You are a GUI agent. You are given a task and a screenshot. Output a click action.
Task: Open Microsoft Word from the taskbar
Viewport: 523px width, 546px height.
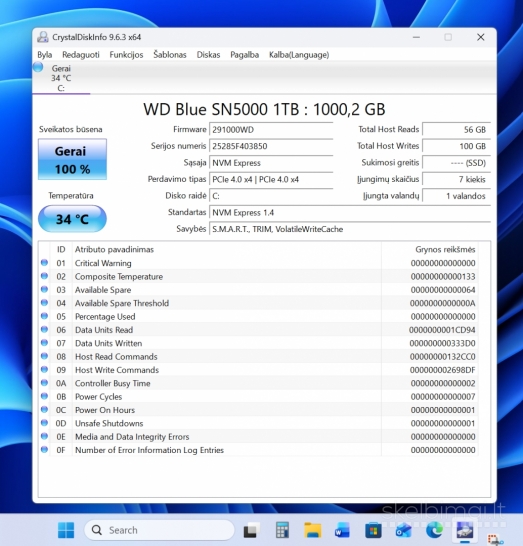(x=342, y=530)
